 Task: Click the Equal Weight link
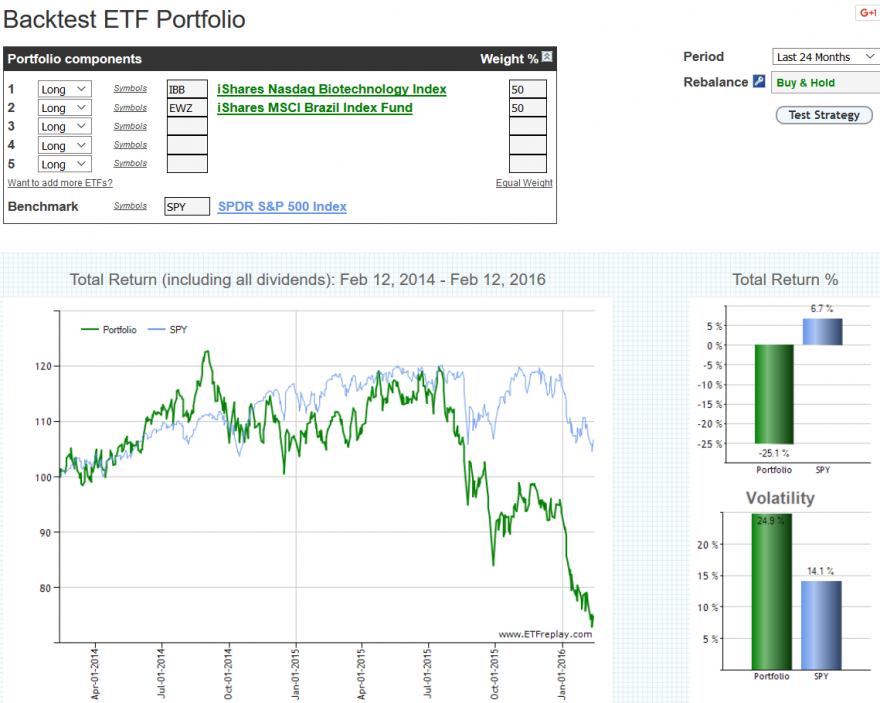pyautogui.click(x=524, y=183)
